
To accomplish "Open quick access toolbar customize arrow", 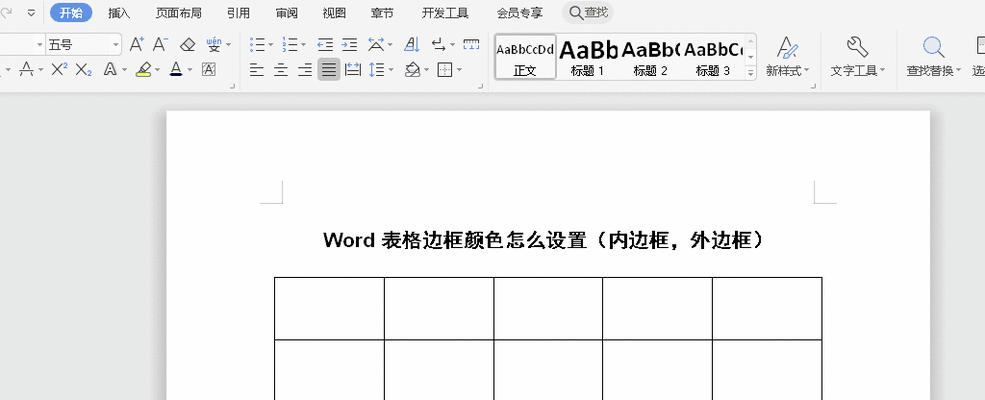I will 31,12.
